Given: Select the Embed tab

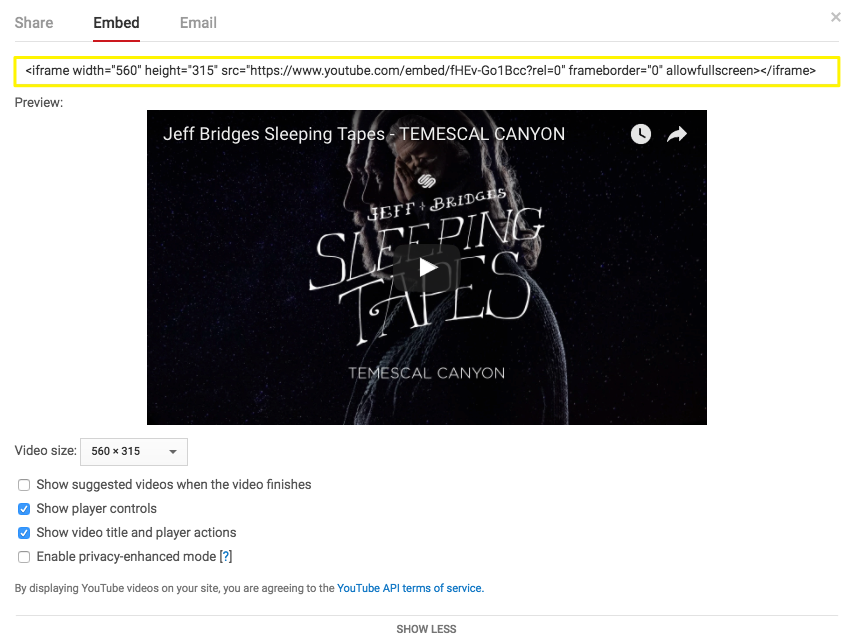Looking at the screenshot, I should (116, 23).
